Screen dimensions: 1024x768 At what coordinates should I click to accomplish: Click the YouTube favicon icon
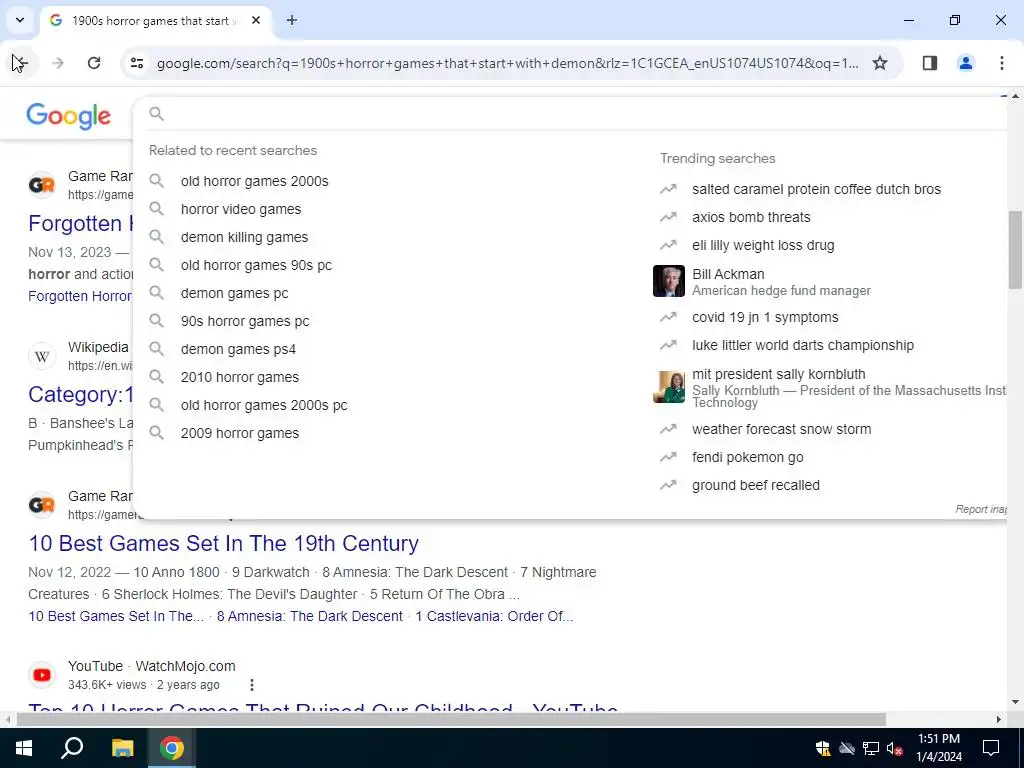[x=42, y=675]
